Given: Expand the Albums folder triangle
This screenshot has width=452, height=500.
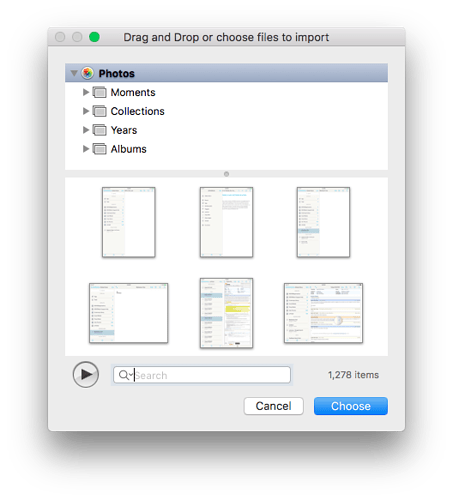Looking at the screenshot, I should [86, 149].
